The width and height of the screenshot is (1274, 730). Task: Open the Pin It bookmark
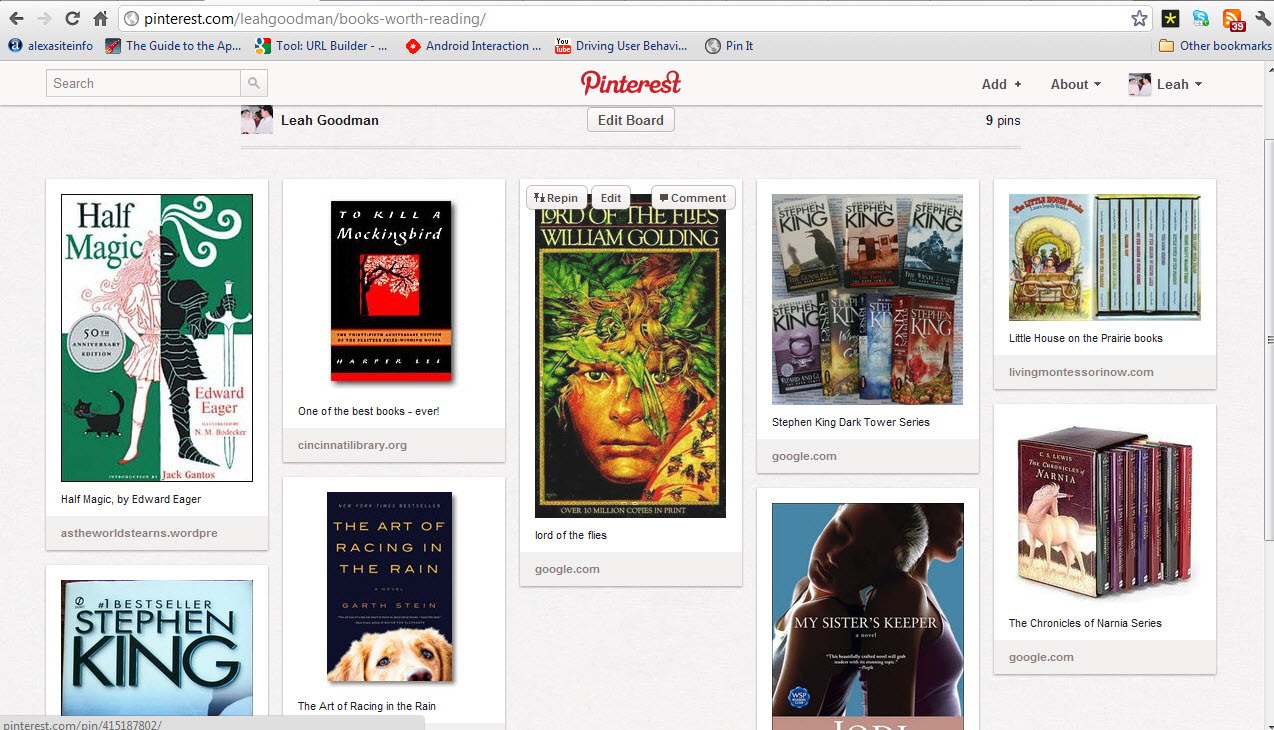(x=729, y=46)
